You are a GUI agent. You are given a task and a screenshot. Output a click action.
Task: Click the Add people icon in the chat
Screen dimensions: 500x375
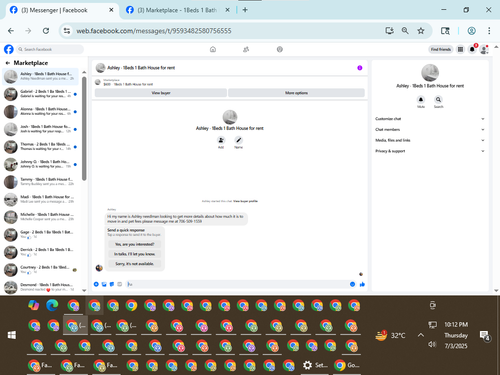[221, 140]
